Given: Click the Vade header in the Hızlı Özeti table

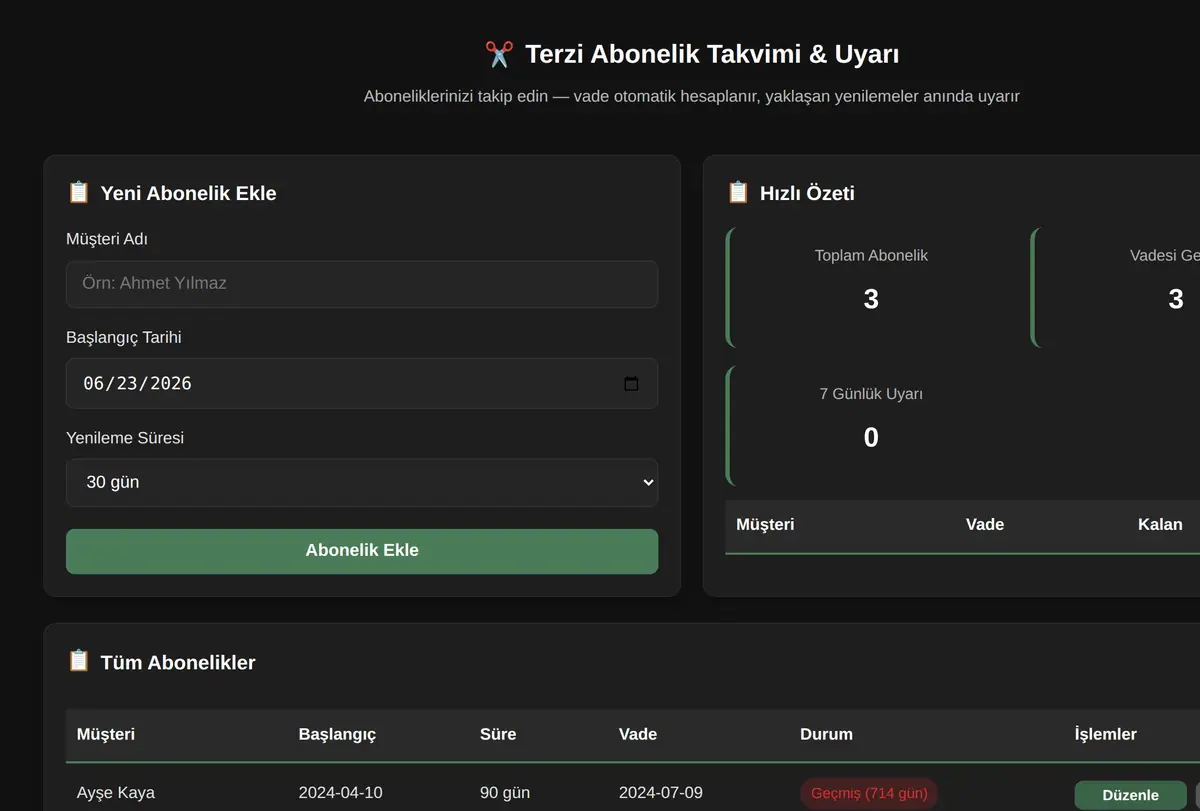Looking at the screenshot, I should pos(985,524).
